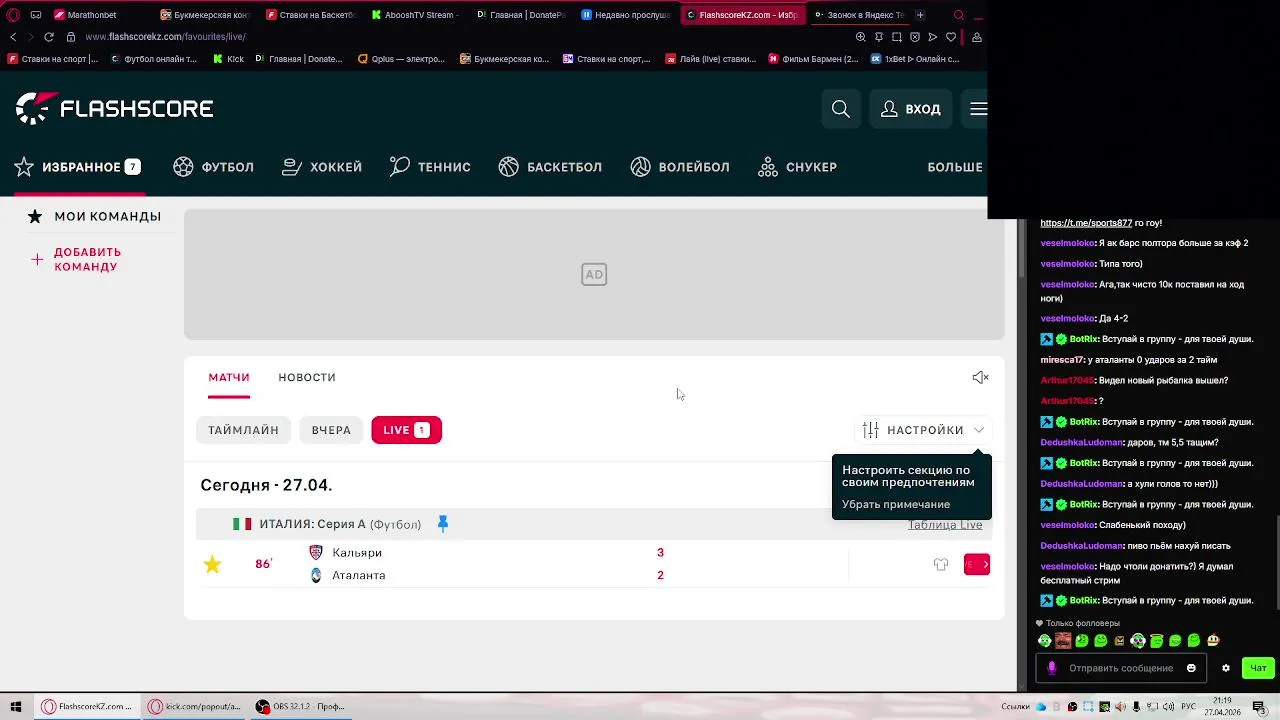Screen dimensions: 1280x720
Task: Open the emoji picker smiley in chat input
Action: coord(1191,668)
